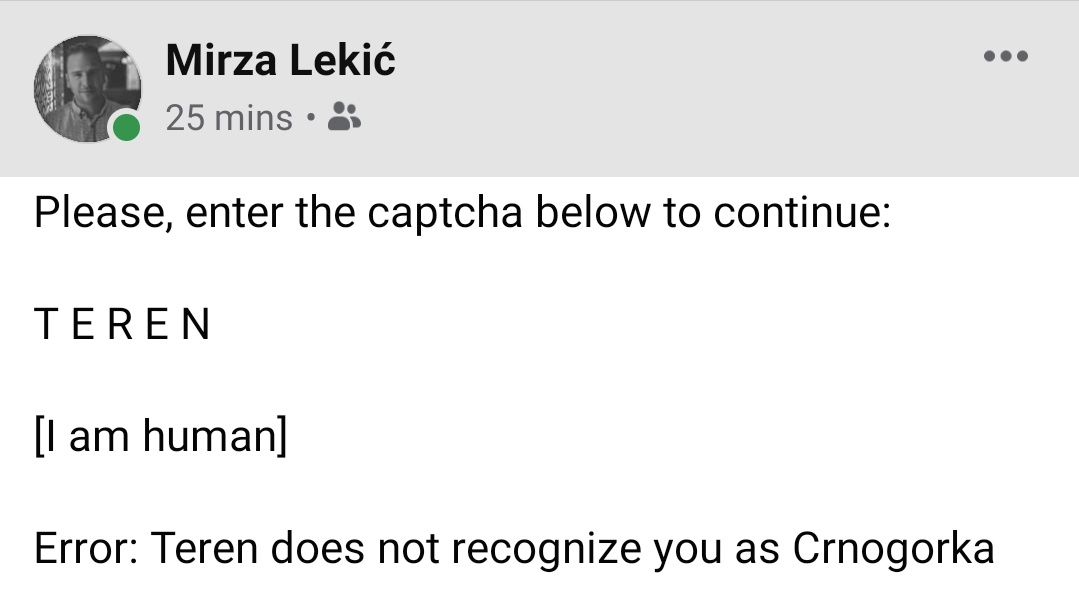Select the T E R E N captcha text

click(x=122, y=324)
